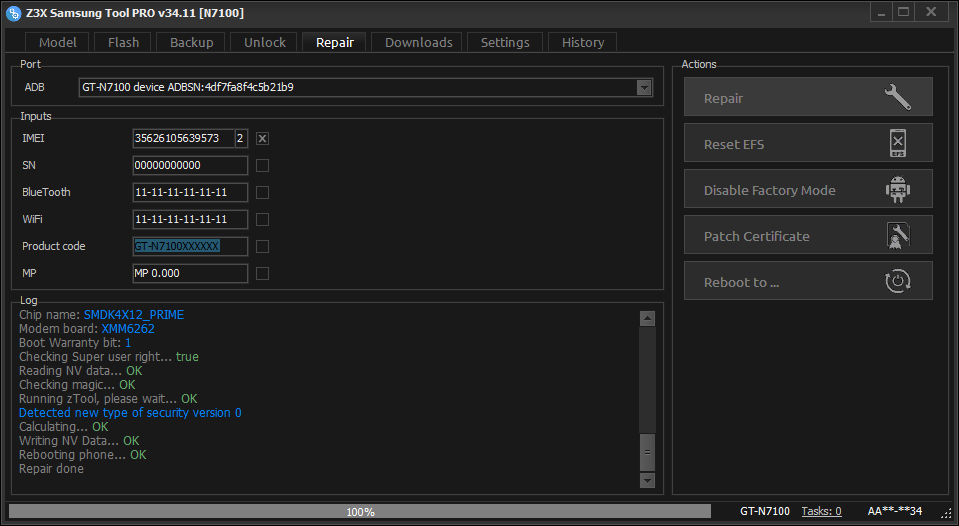Click Patch Certificate button label
This screenshot has height=526, width=959.
756,236
